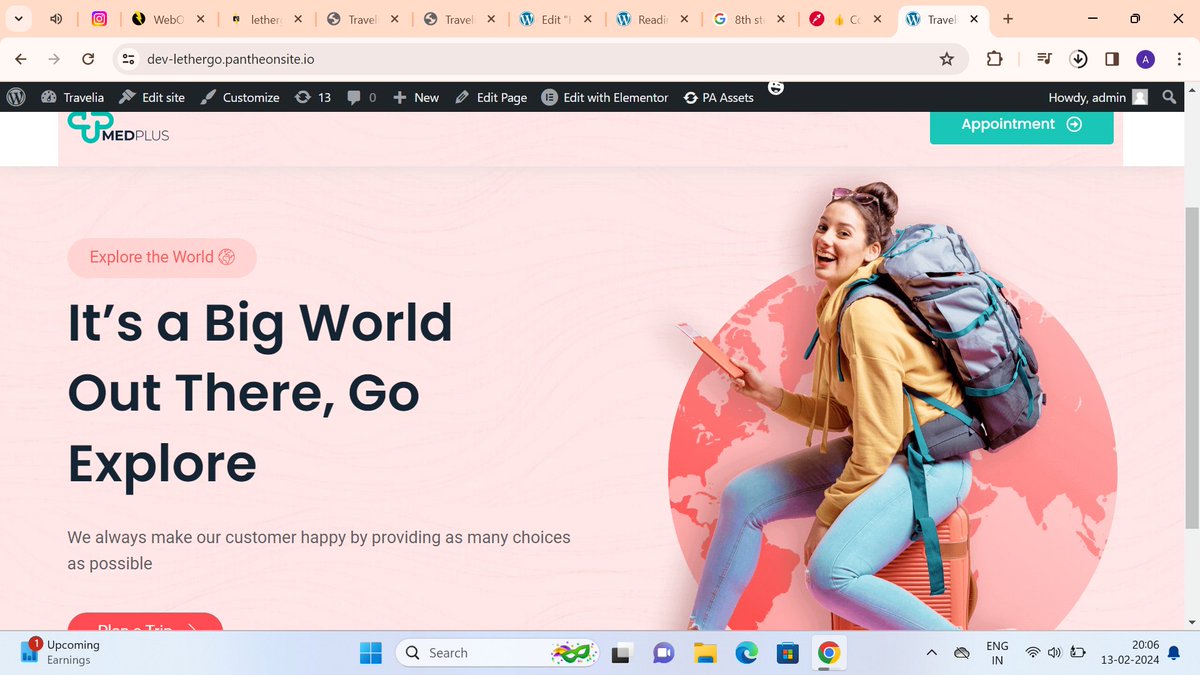This screenshot has height=675, width=1200.
Task: Open a new browser tab
Action: tap(1007, 19)
